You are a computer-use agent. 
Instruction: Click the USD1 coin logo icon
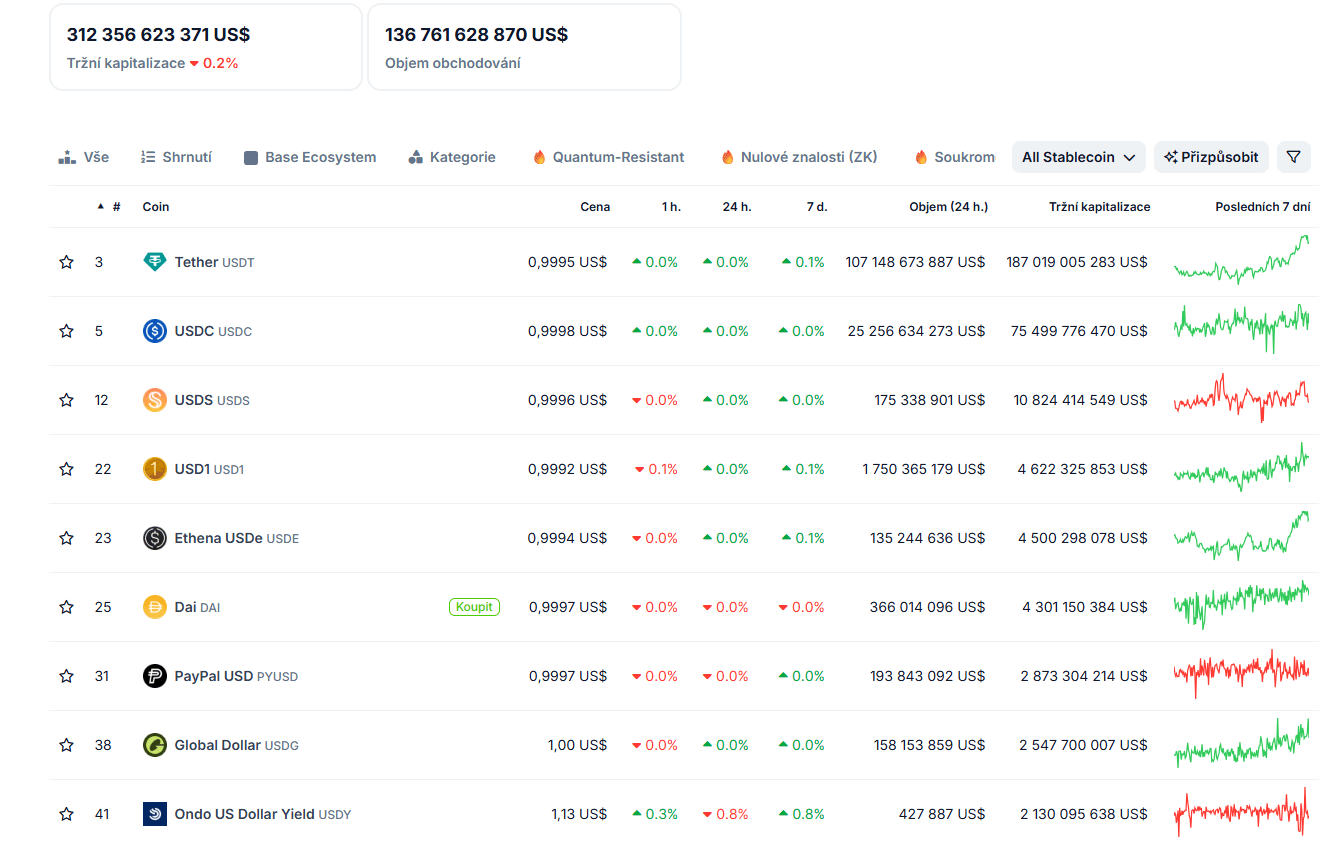click(154, 469)
